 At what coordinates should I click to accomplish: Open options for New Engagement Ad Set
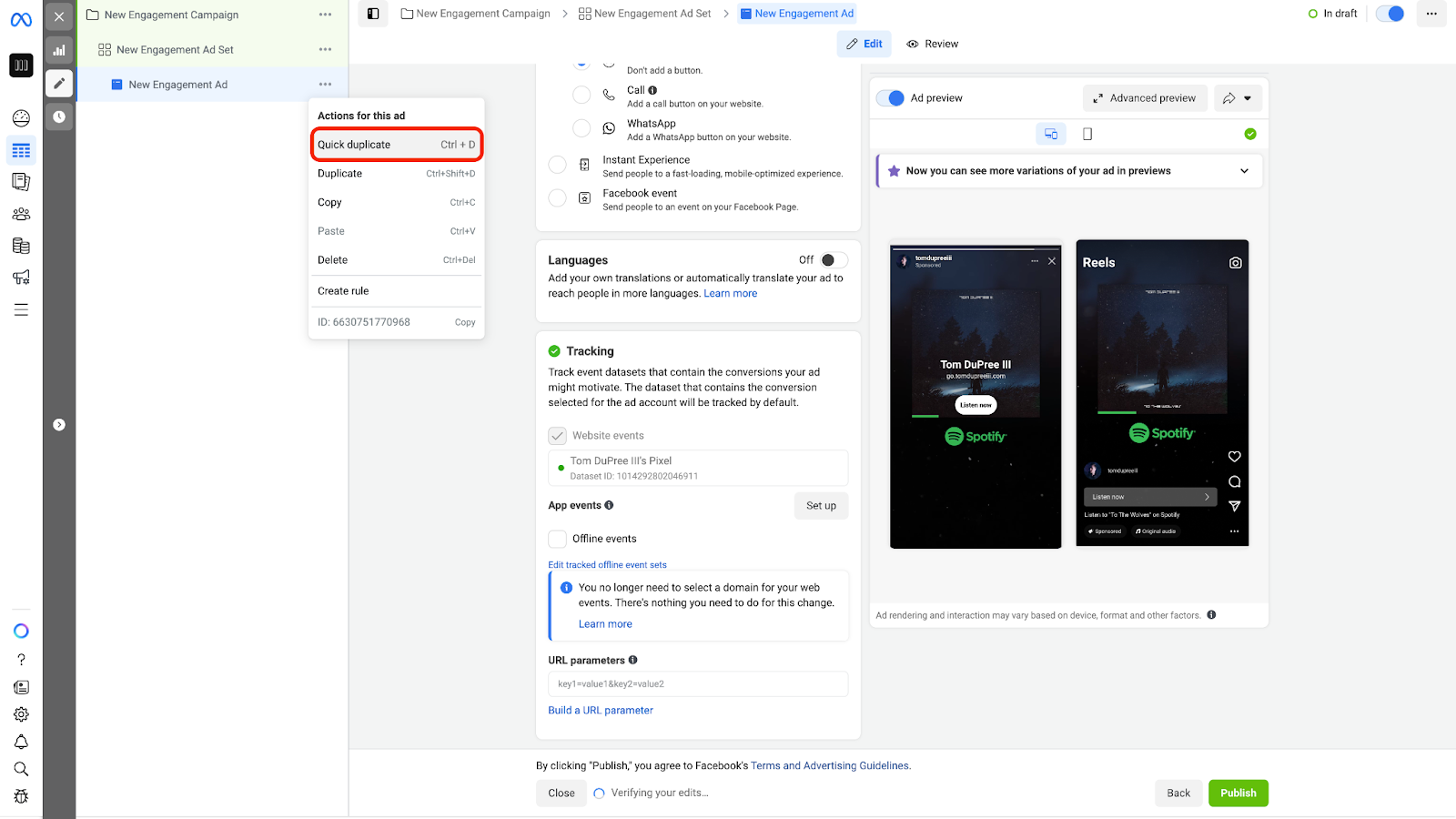(325, 49)
